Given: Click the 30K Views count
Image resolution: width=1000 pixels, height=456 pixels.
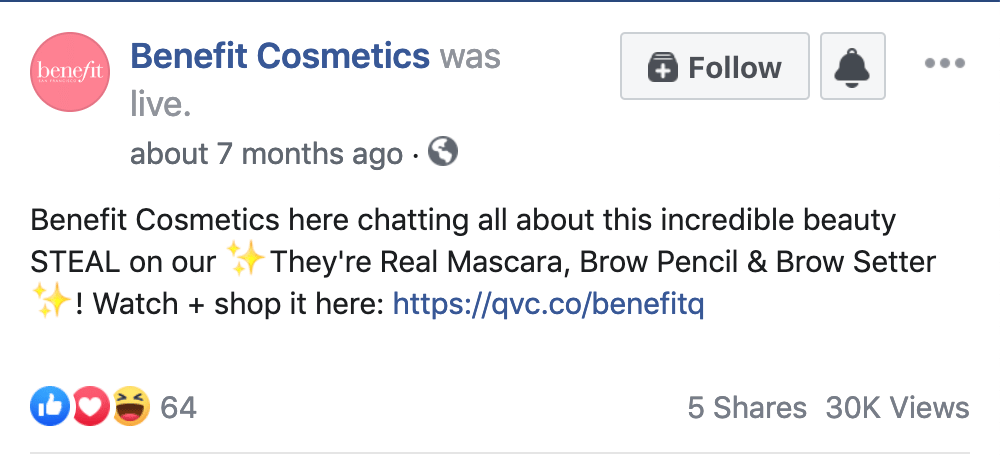Looking at the screenshot, I should tap(897, 407).
